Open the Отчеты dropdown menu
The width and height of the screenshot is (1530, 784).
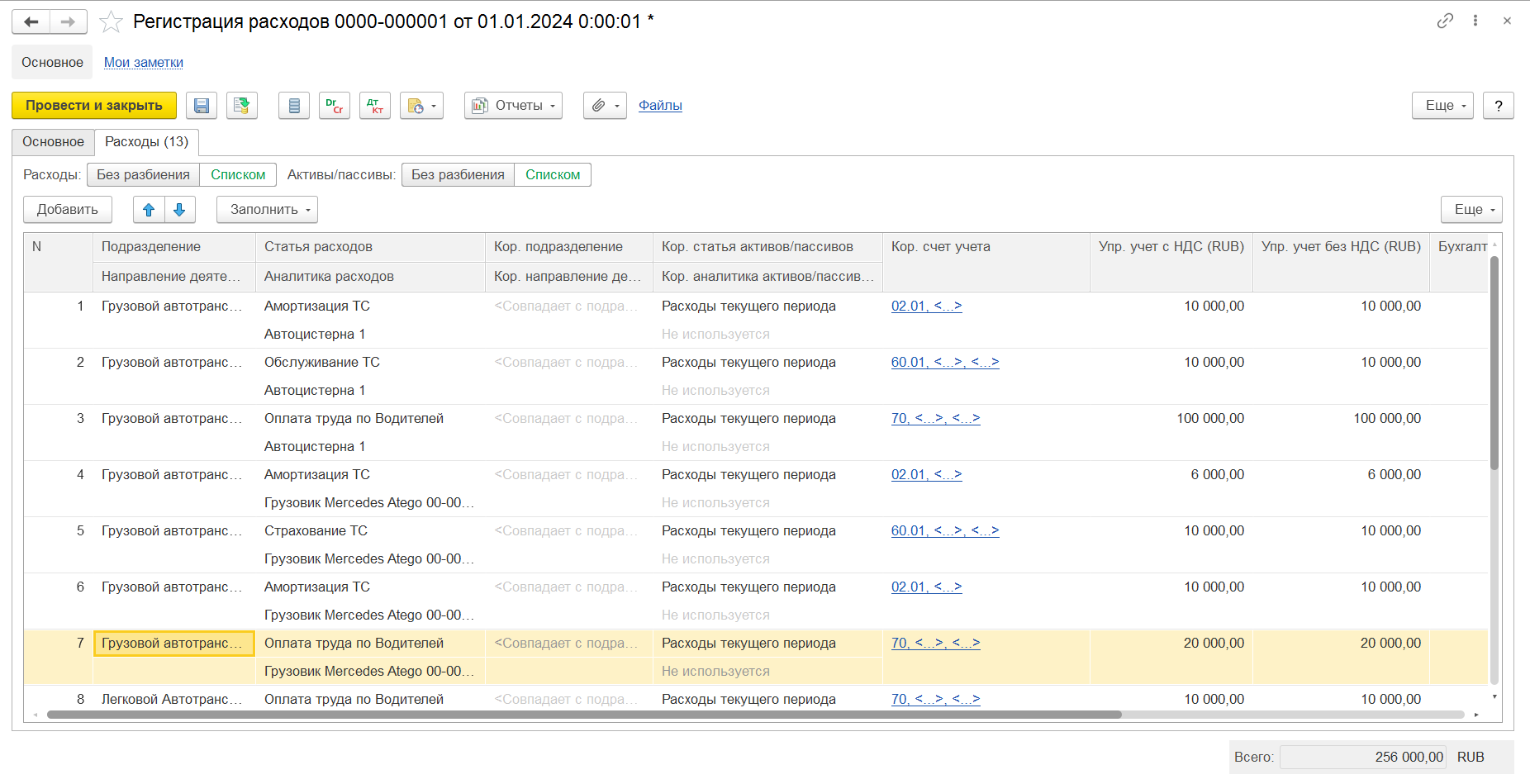513,106
